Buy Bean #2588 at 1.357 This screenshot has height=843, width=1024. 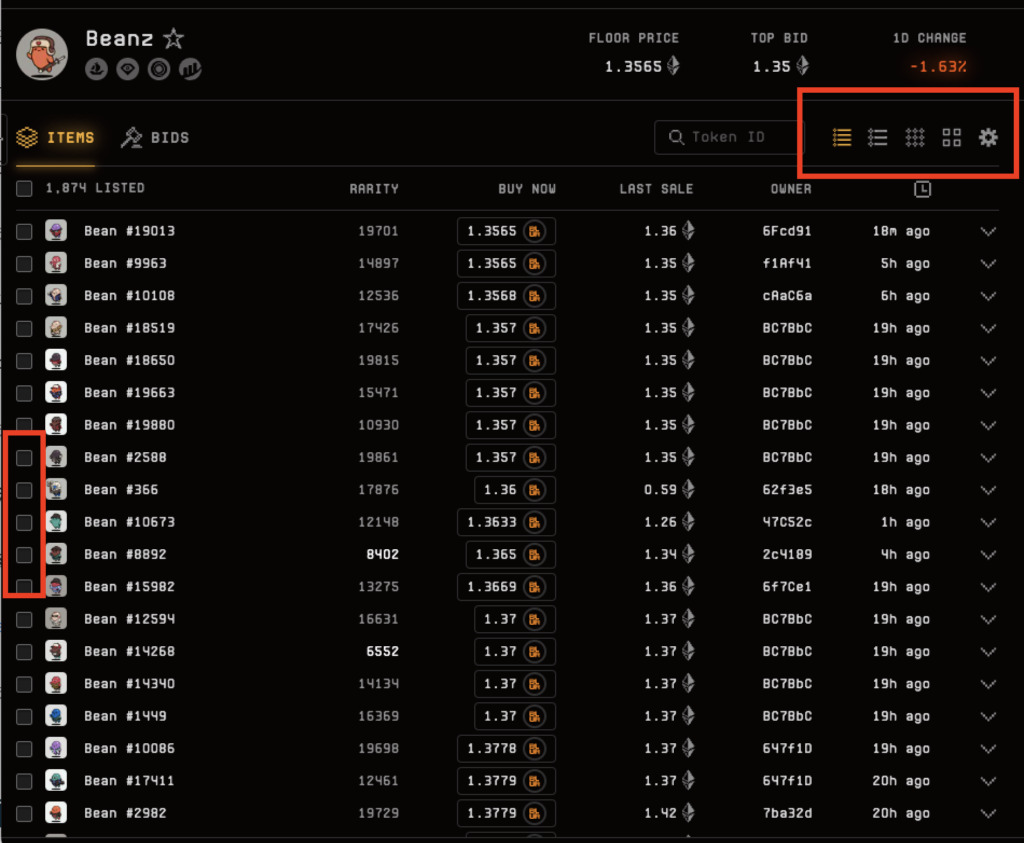(511, 458)
